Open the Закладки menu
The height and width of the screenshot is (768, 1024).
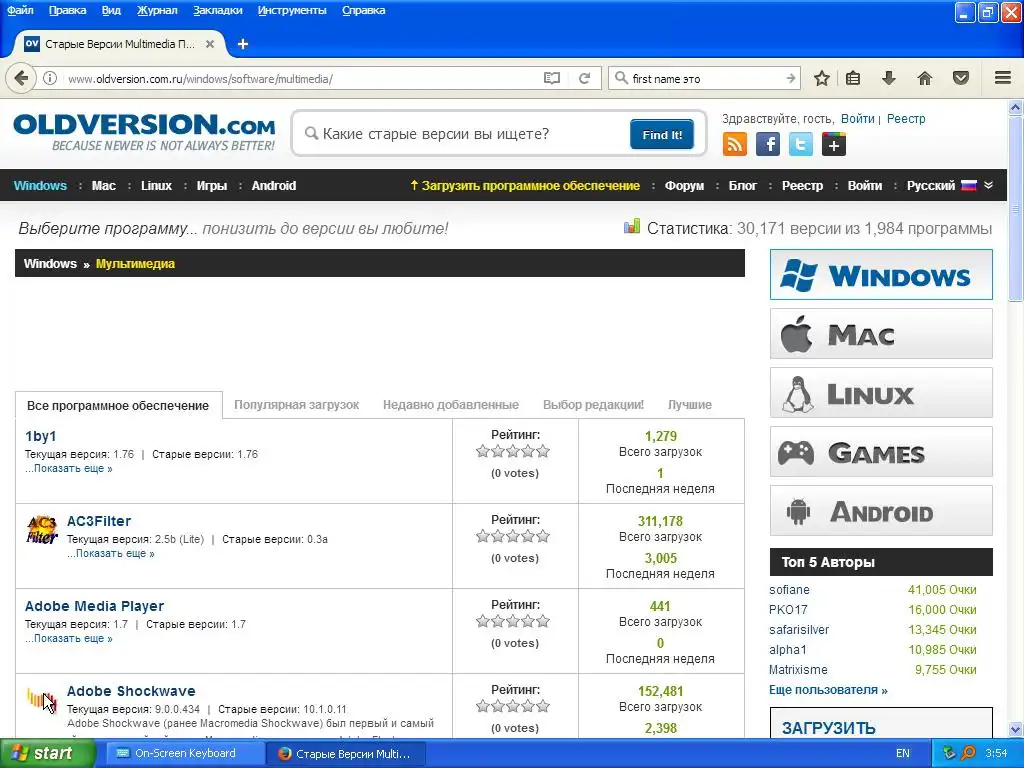click(217, 10)
